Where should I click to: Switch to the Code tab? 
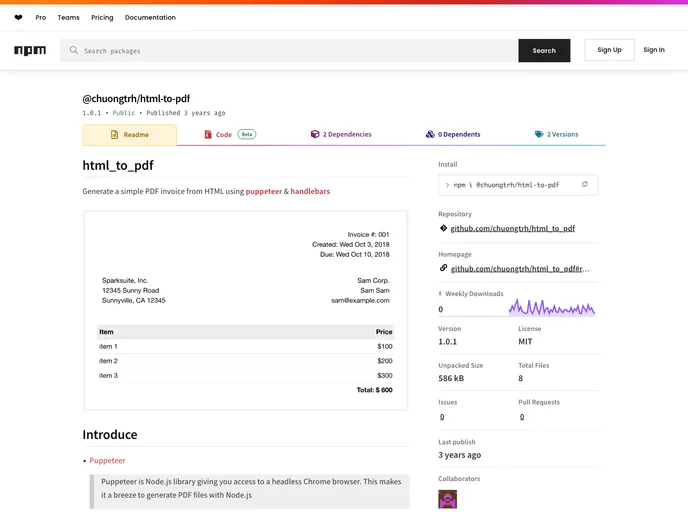(230, 135)
